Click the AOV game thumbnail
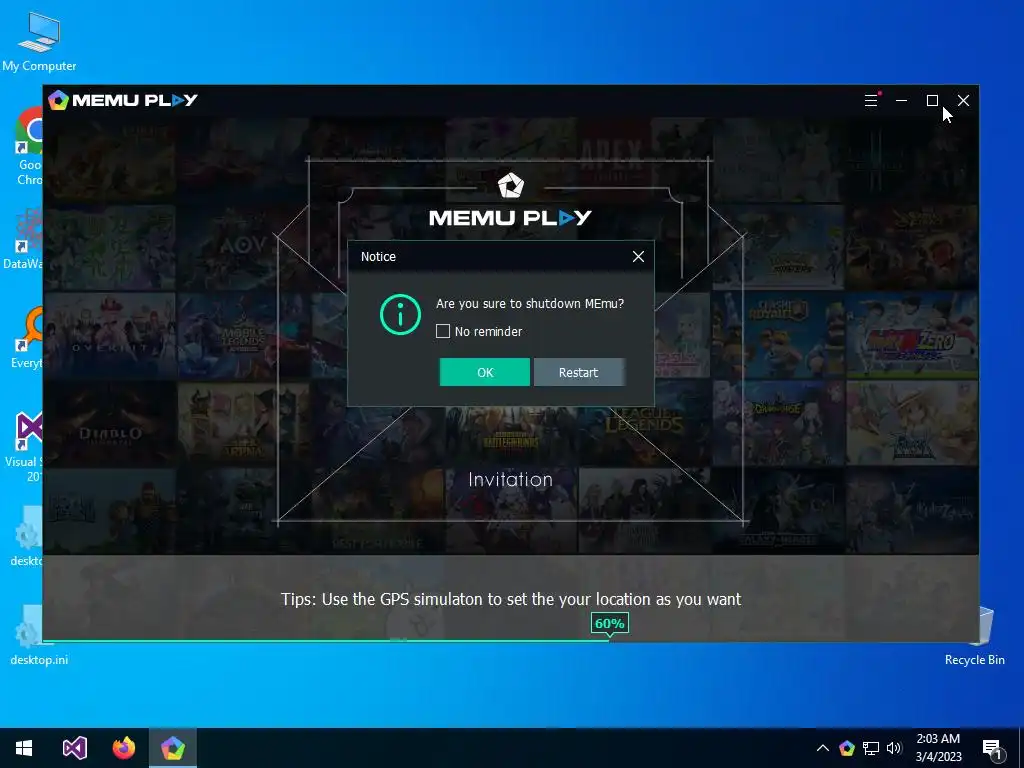 click(x=243, y=247)
